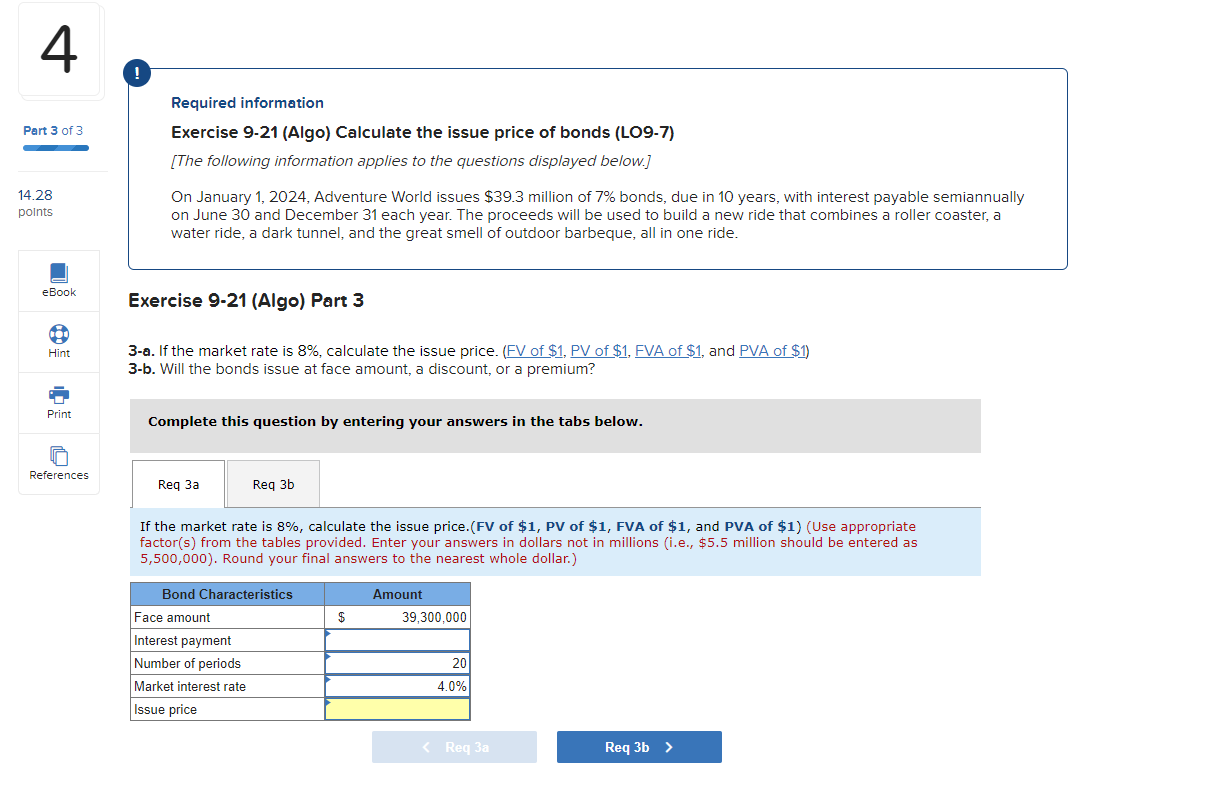Viewport: 1227px width, 802px height.
Task: Click the Hint icon for help
Action: coord(58,341)
